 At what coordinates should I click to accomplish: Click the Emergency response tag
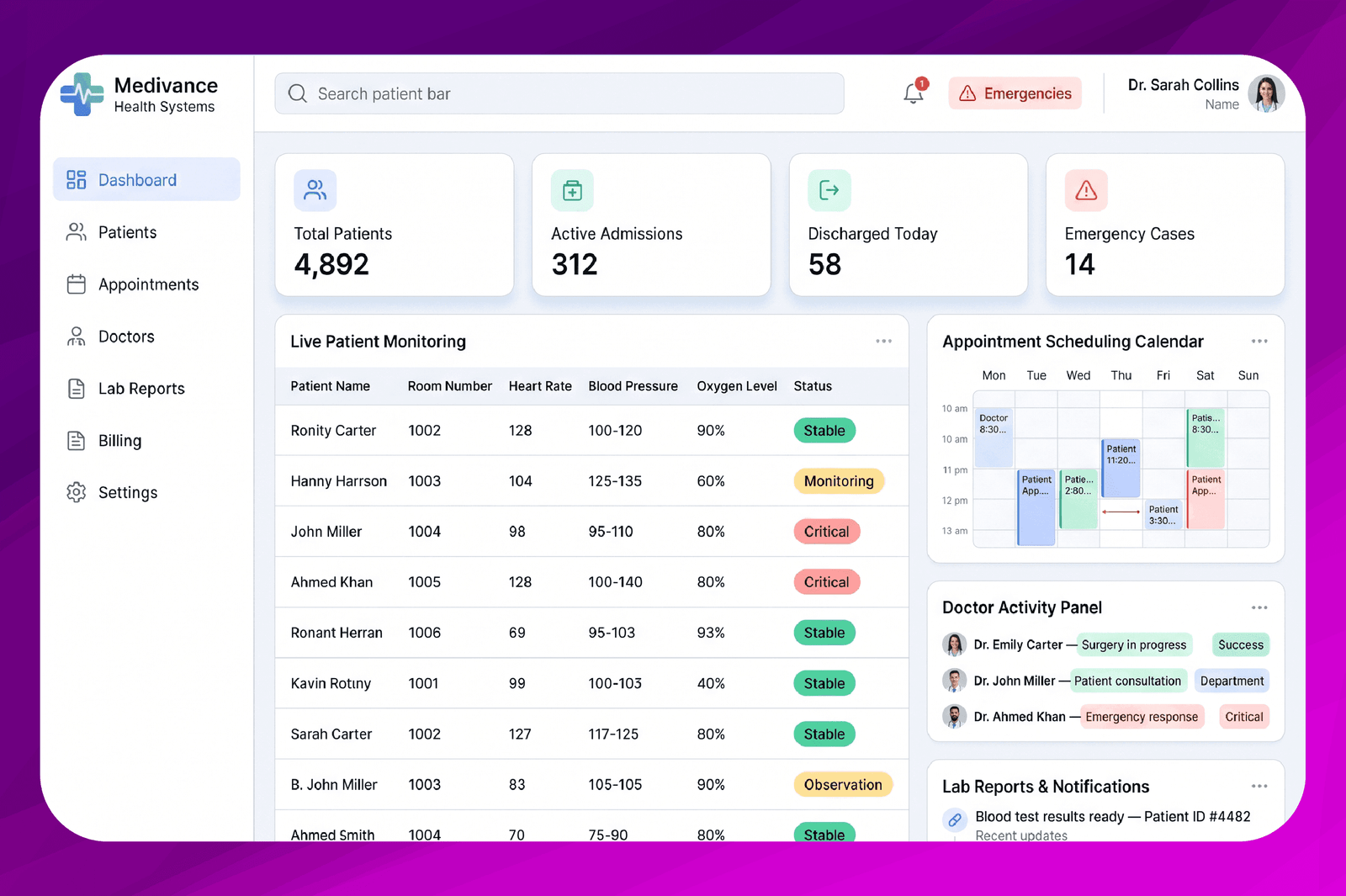pos(1142,717)
